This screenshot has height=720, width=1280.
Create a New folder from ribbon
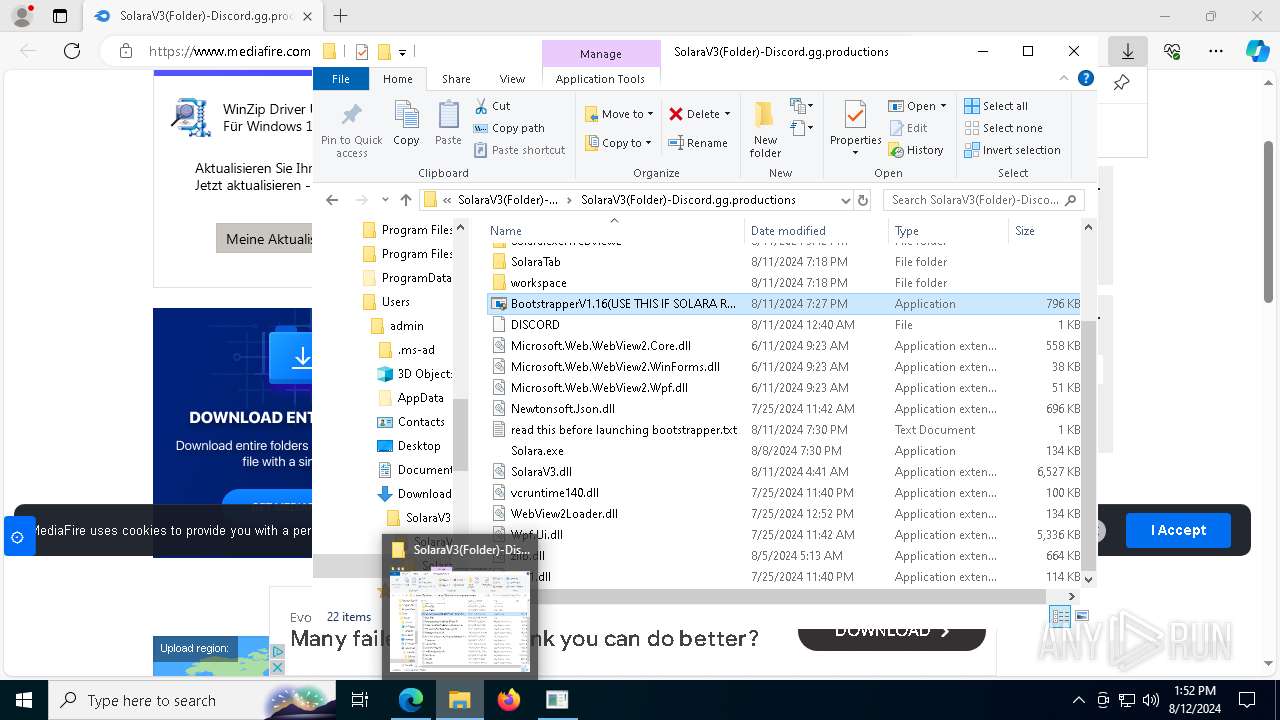click(765, 128)
